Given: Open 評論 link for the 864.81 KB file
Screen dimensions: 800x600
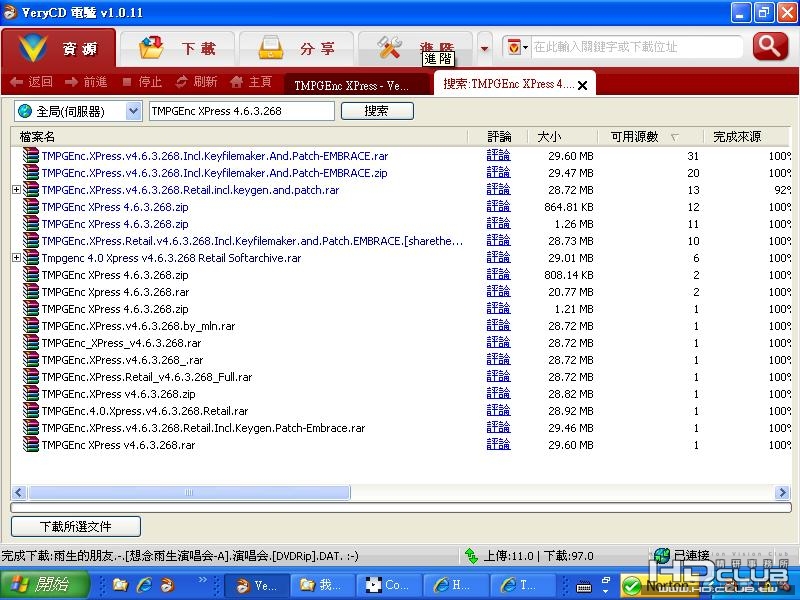Looking at the screenshot, I should [498, 207].
